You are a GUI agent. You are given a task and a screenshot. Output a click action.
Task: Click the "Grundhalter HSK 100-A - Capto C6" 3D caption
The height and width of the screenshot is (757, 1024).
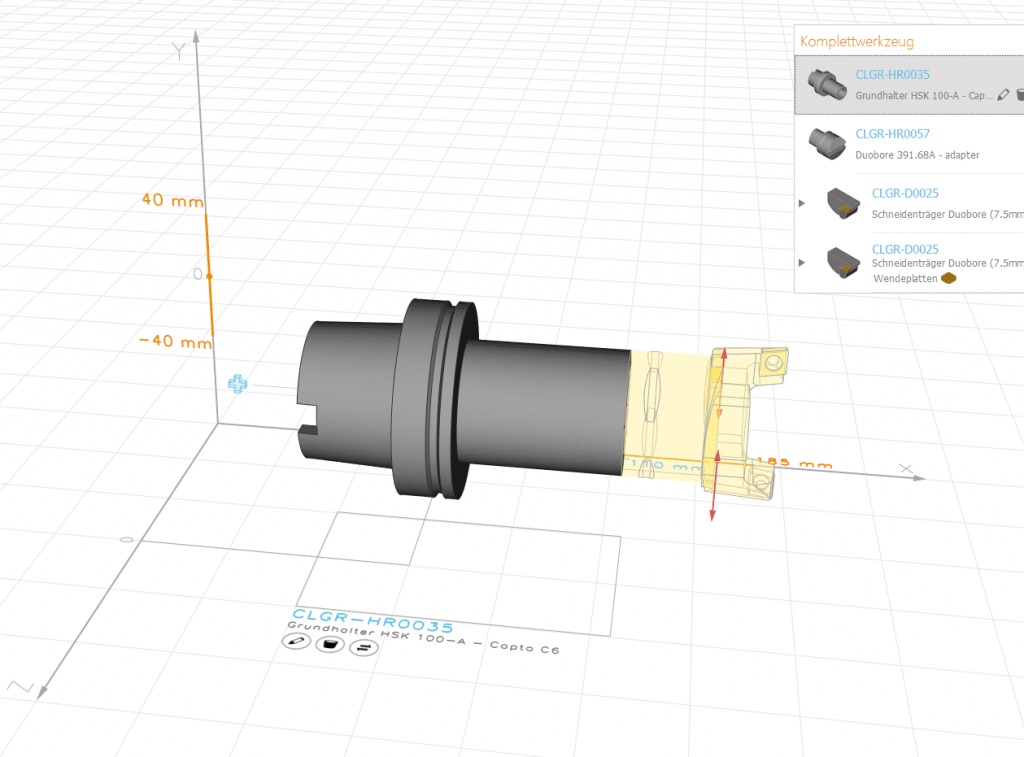tap(423, 637)
